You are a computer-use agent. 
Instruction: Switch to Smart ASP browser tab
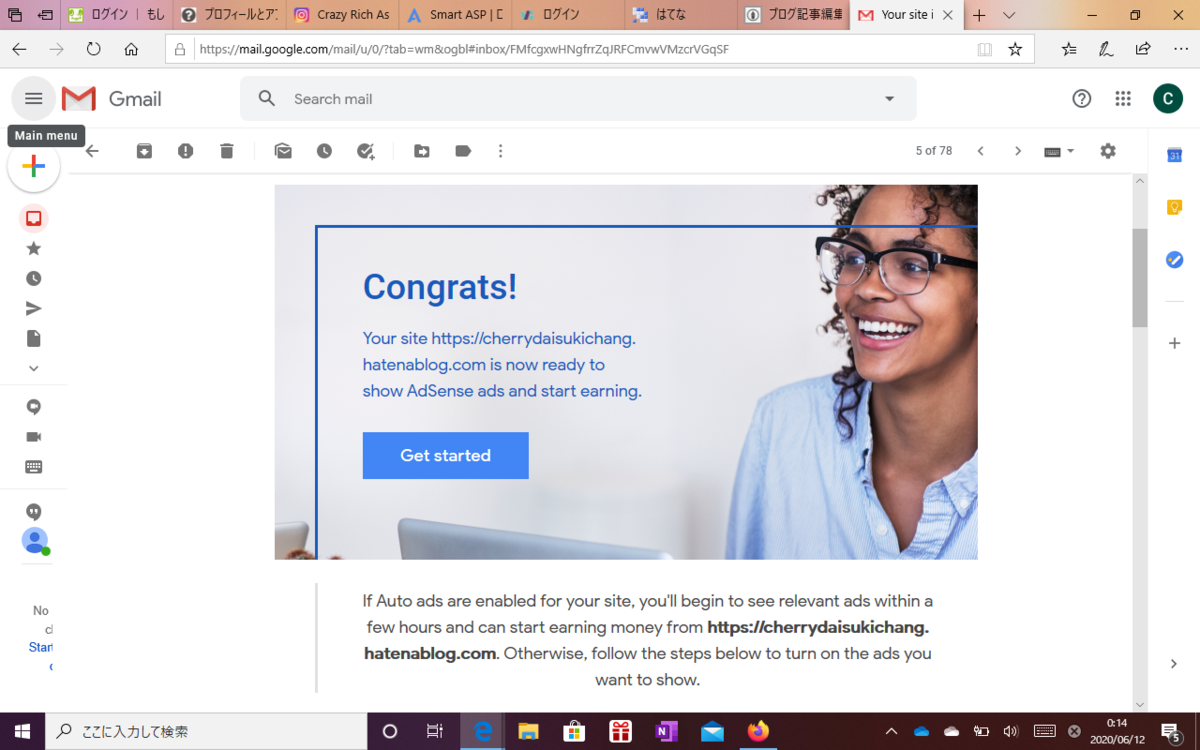coord(456,15)
